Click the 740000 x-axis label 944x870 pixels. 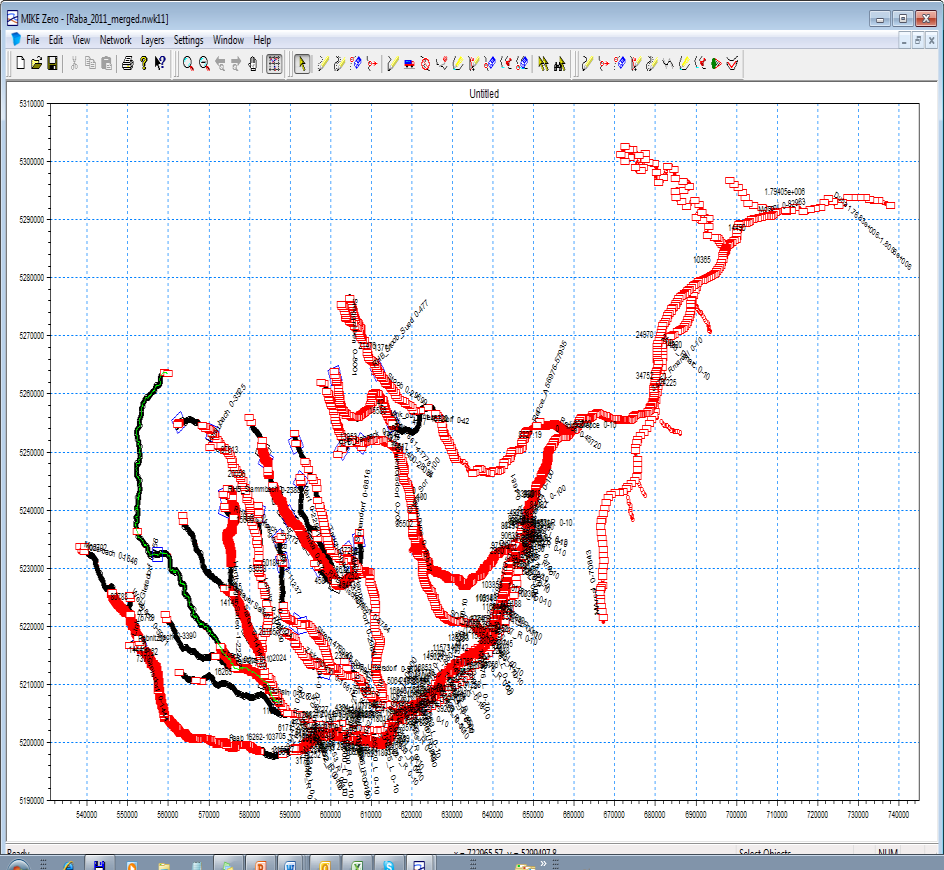click(898, 814)
